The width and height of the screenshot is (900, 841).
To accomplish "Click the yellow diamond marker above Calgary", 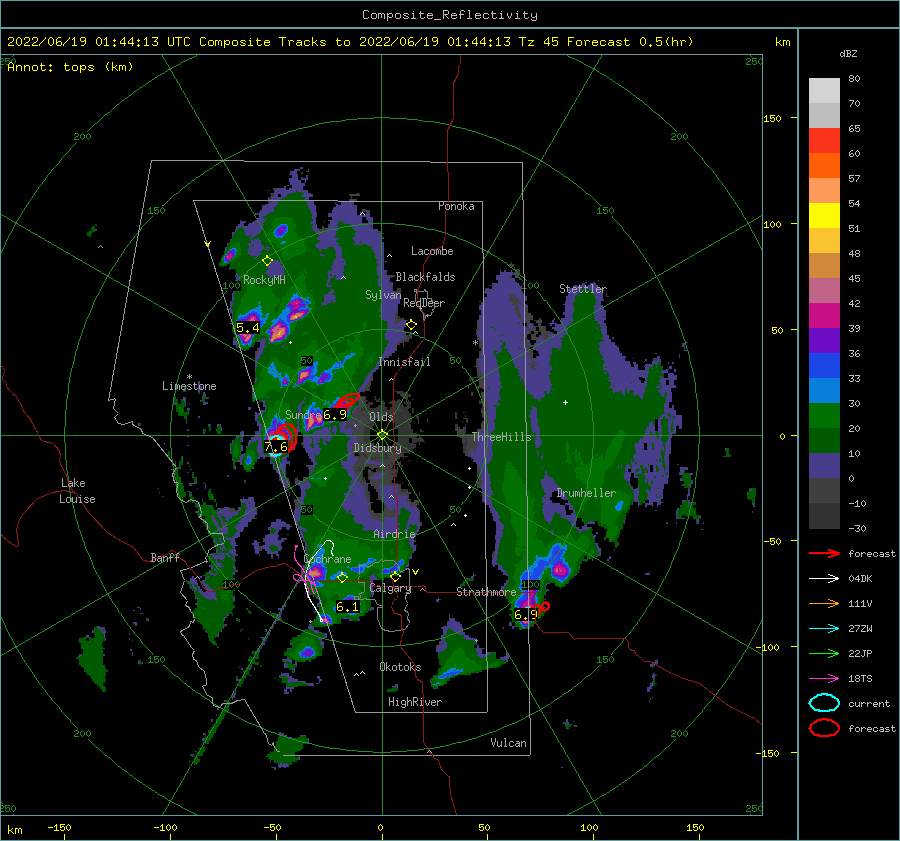I will pos(395,576).
